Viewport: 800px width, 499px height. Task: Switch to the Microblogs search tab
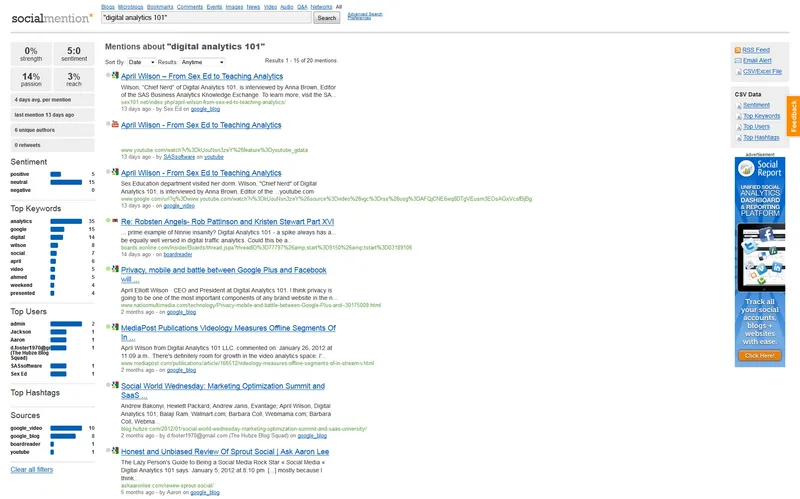coord(131,7)
